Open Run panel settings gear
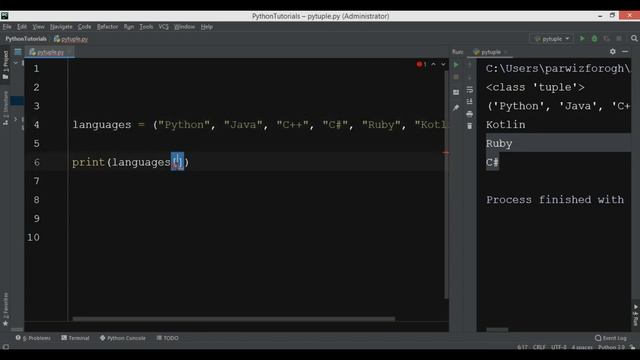This screenshot has width=640, height=360. tap(613, 52)
